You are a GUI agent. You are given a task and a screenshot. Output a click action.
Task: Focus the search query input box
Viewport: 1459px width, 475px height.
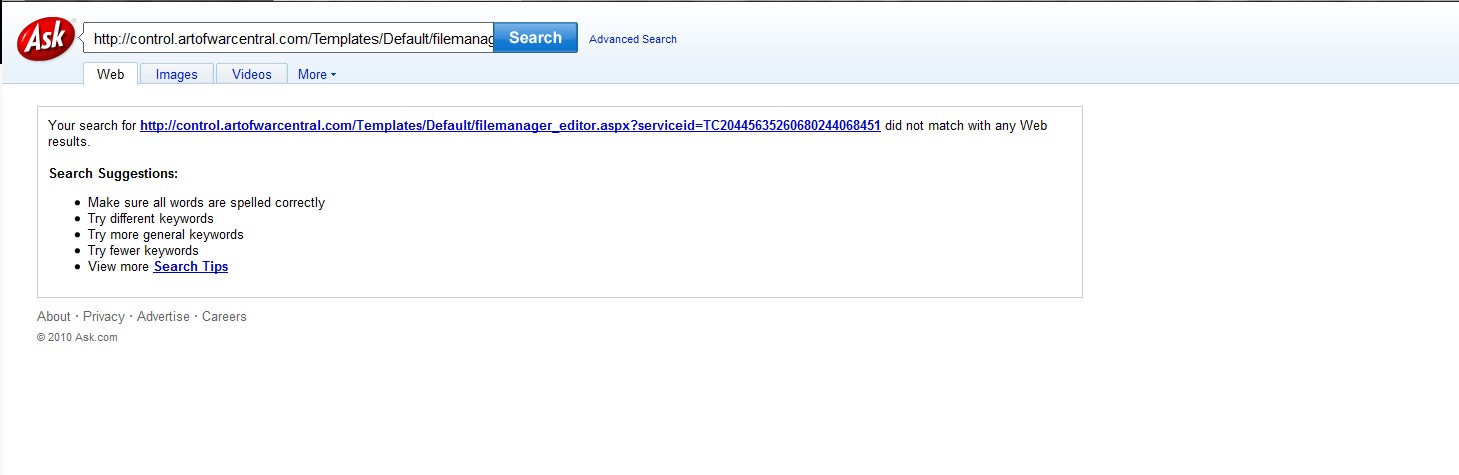[288, 38]
